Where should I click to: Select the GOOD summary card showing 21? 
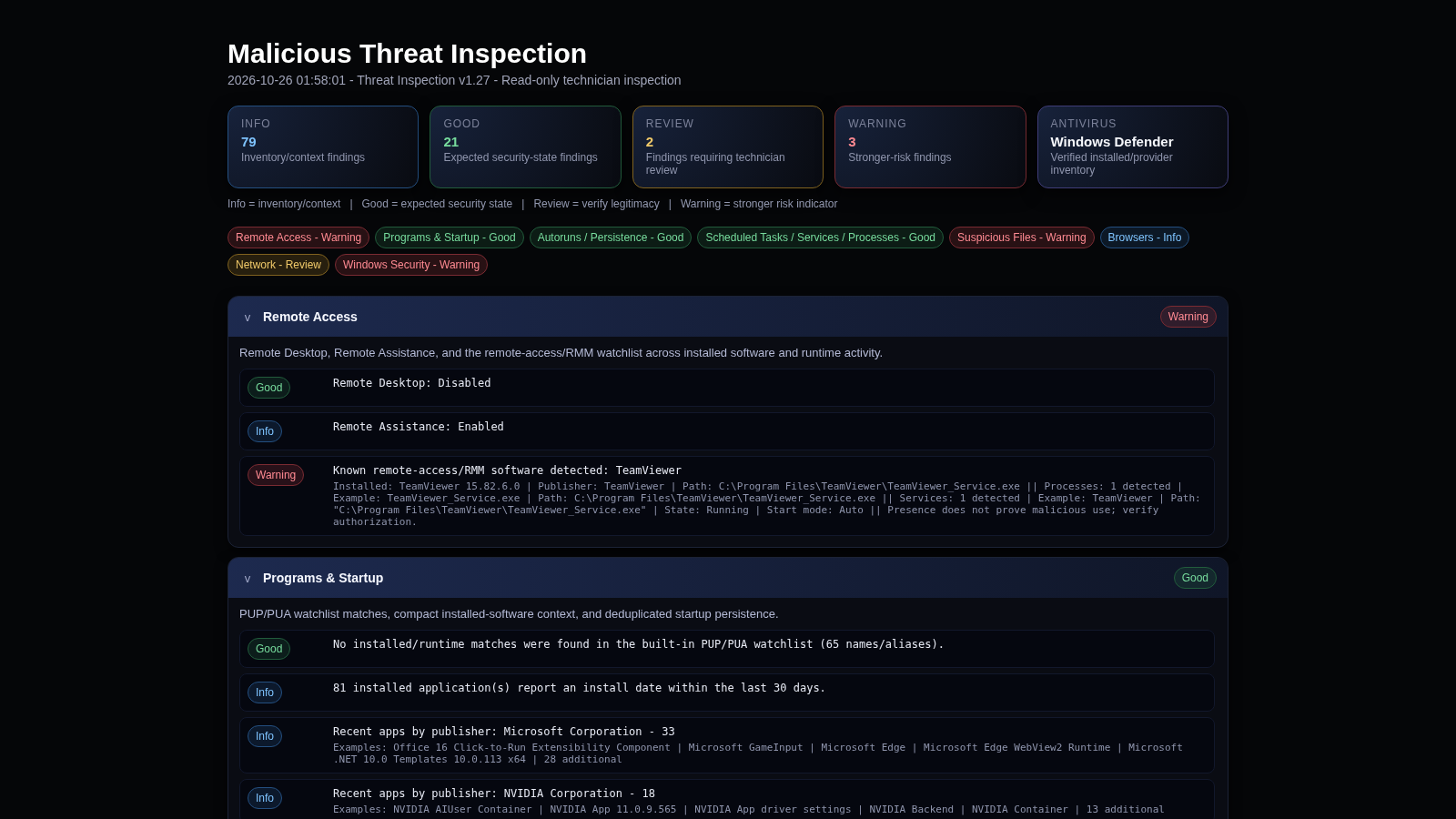(525, 147)
